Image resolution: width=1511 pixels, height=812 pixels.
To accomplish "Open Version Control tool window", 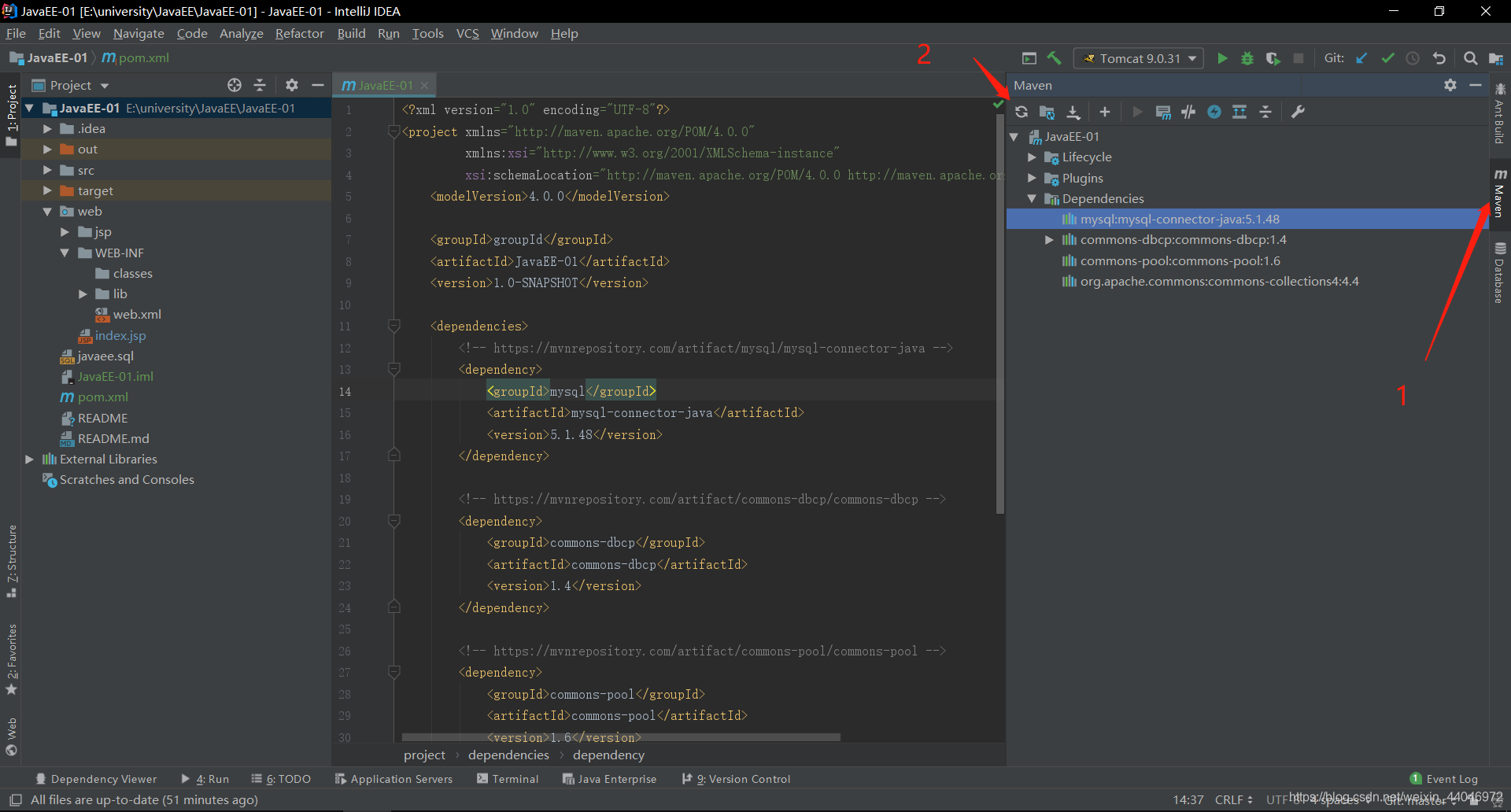I will click(736, 779).
